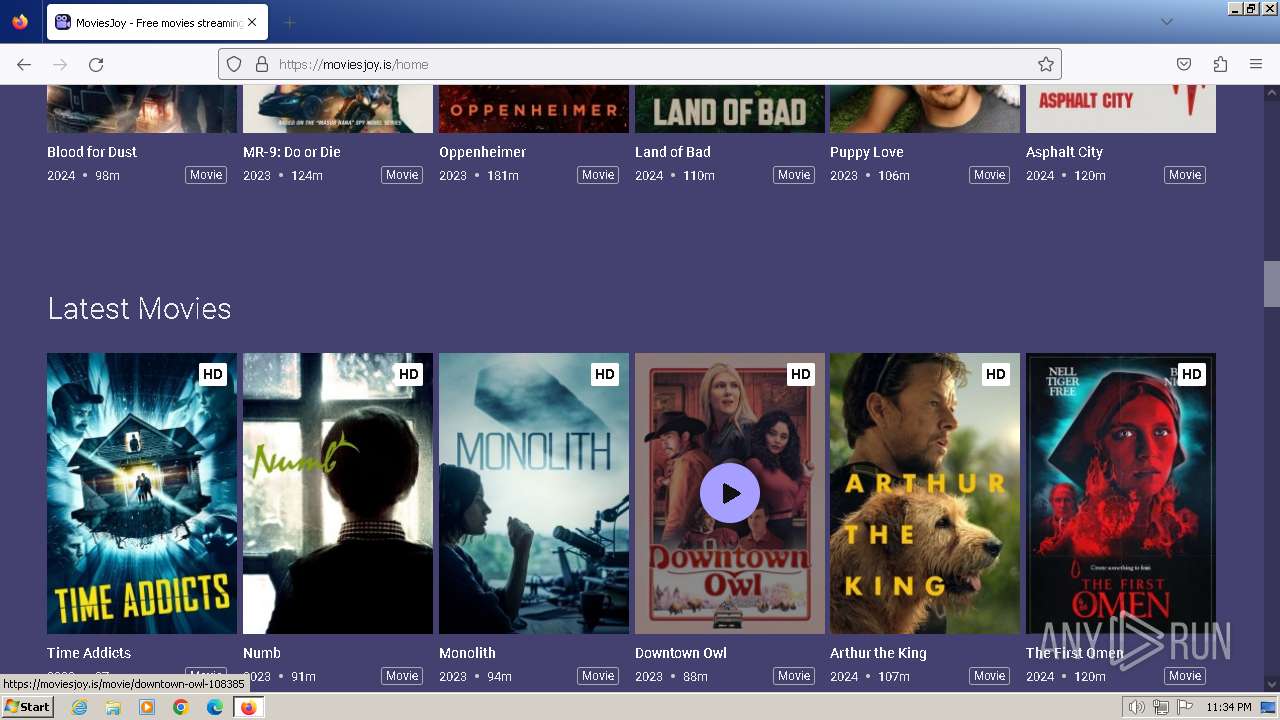Open the Save to Pocket icon
The width and height of the screenshot is (1280, 720).
(1184, 64)
